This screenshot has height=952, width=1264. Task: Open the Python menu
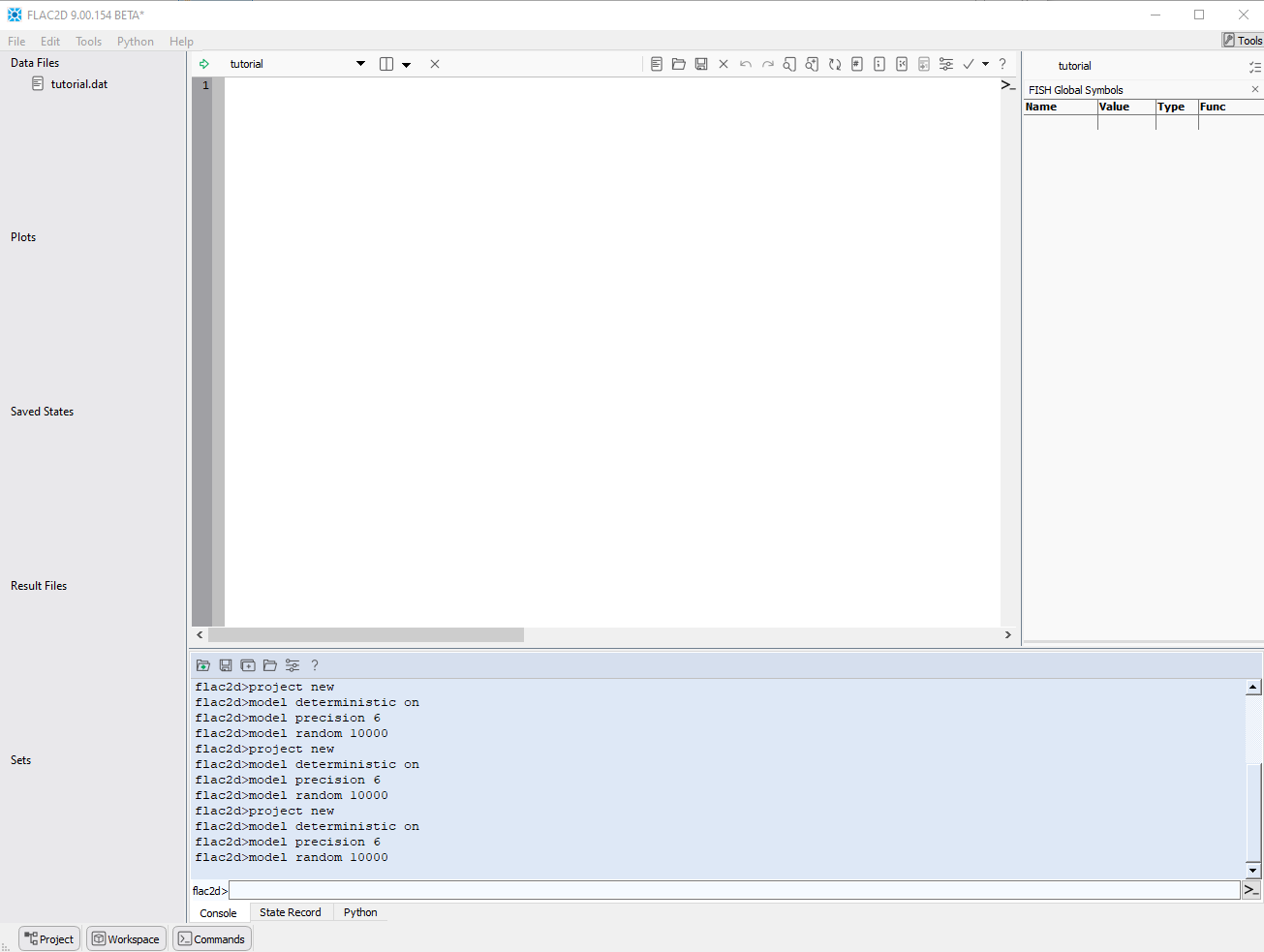[135, 42]
